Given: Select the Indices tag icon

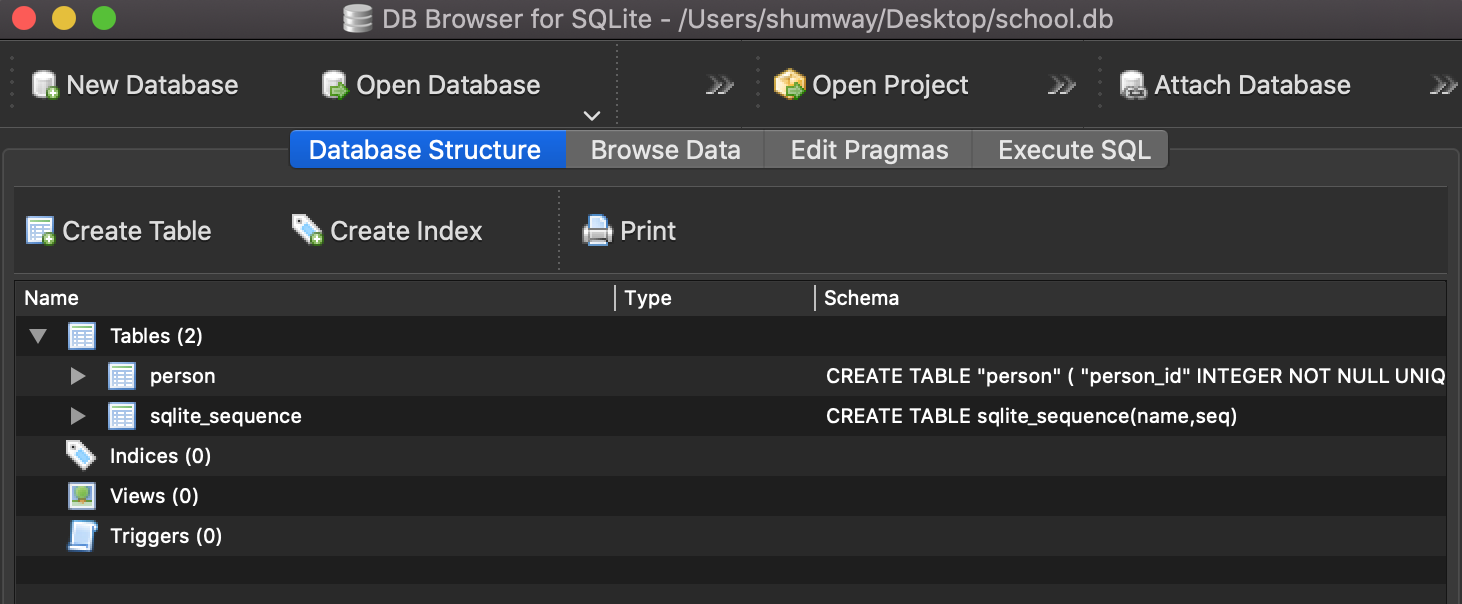Looking at the screenshot, I should [81, 456].
